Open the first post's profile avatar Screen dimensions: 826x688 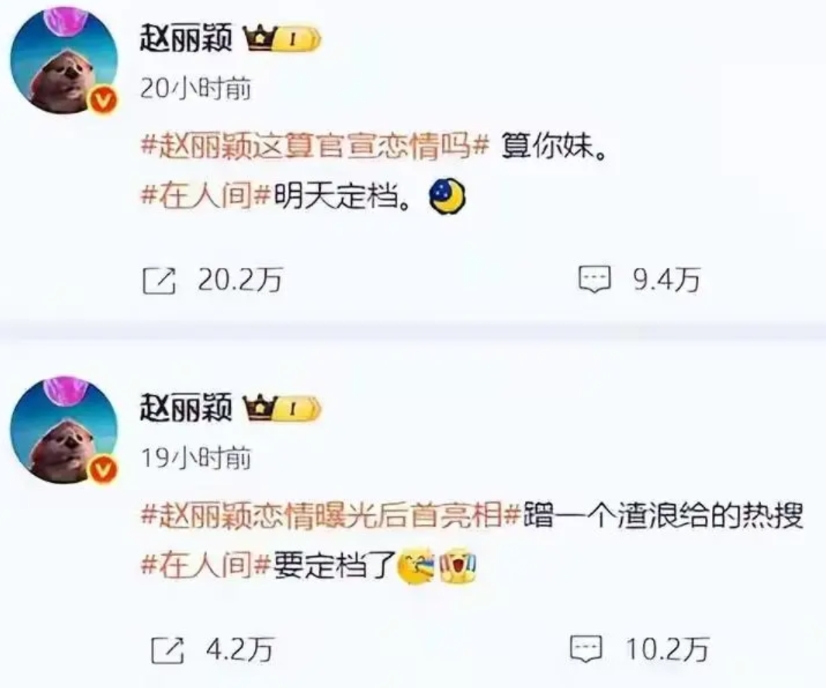tap(64, 60)
